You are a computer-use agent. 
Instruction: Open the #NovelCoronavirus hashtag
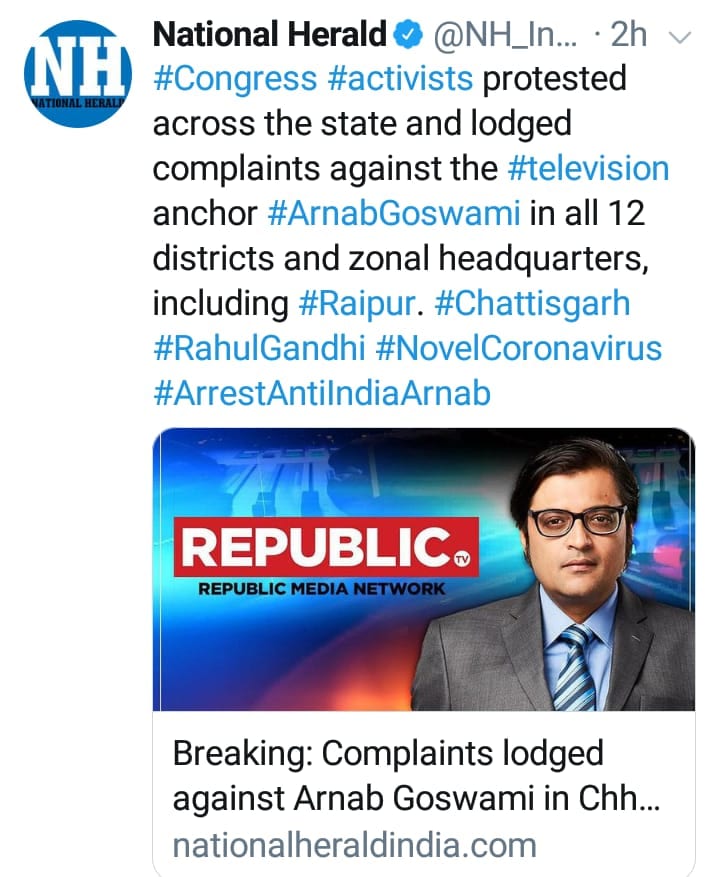click(519, 348)
